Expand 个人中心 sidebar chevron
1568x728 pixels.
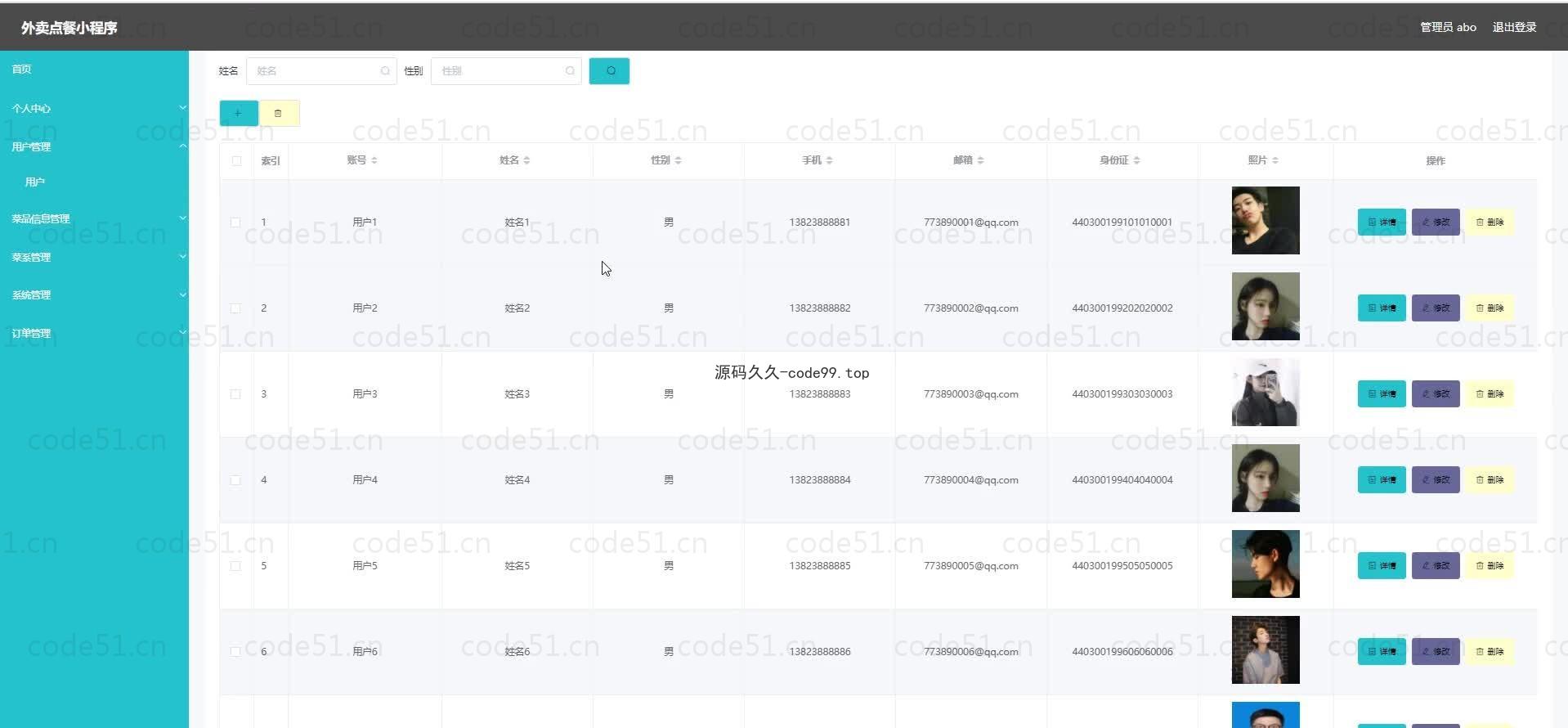pos(182,108)
